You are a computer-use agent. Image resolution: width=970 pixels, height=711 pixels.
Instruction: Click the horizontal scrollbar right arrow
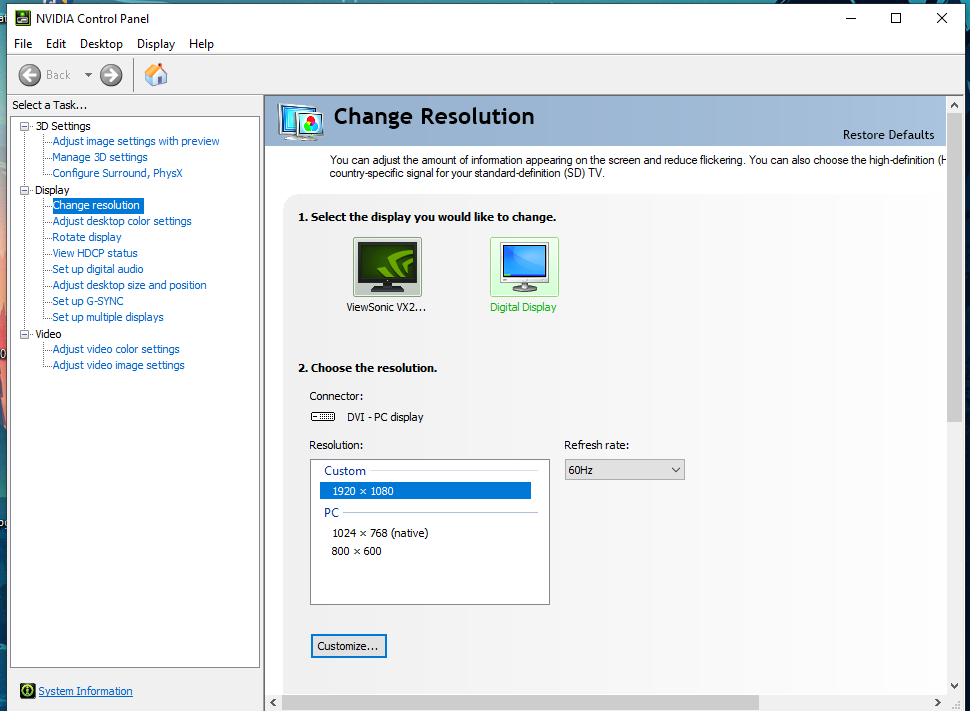click(938, 702)
